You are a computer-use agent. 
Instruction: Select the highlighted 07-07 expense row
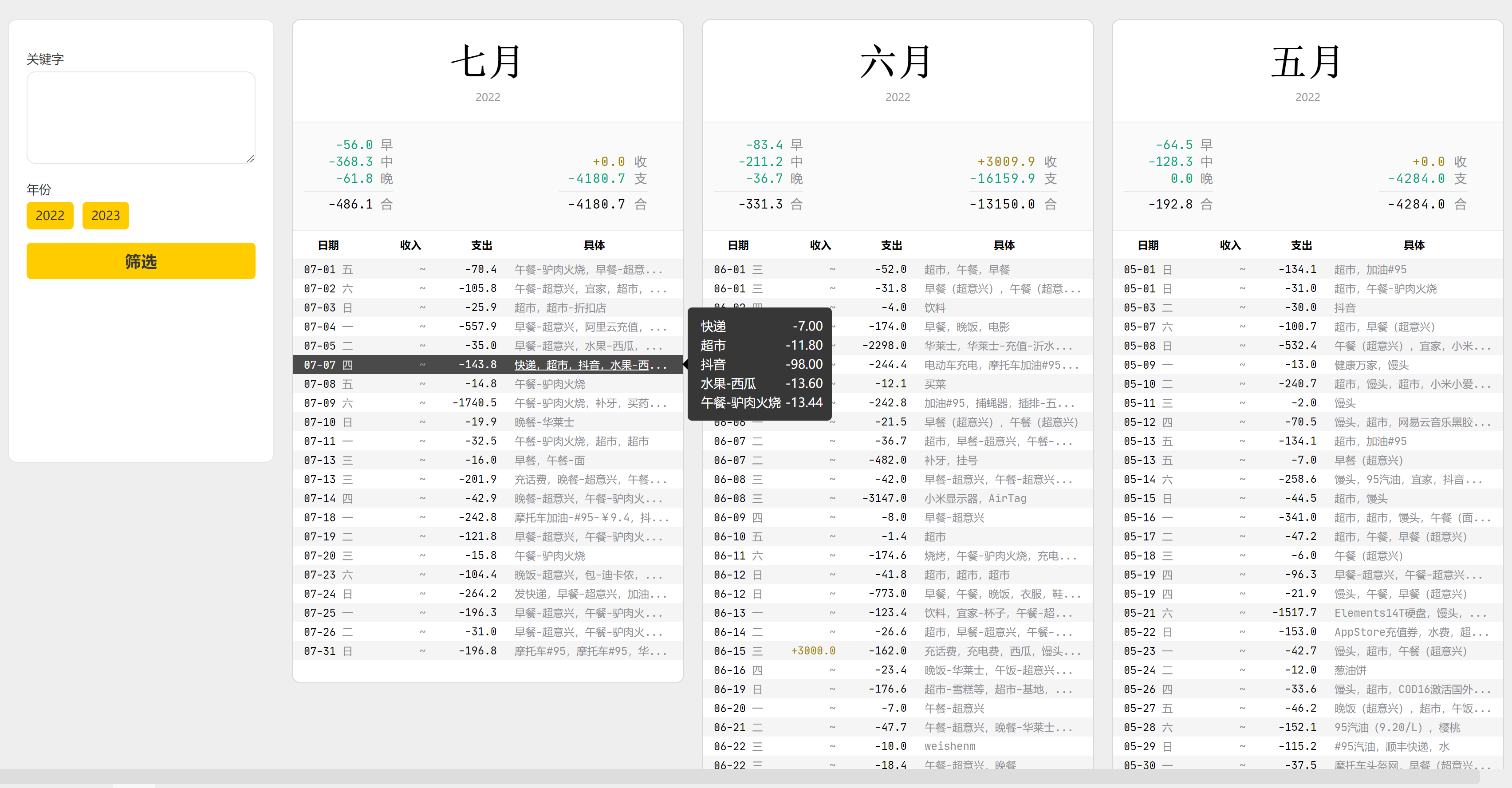487,365
